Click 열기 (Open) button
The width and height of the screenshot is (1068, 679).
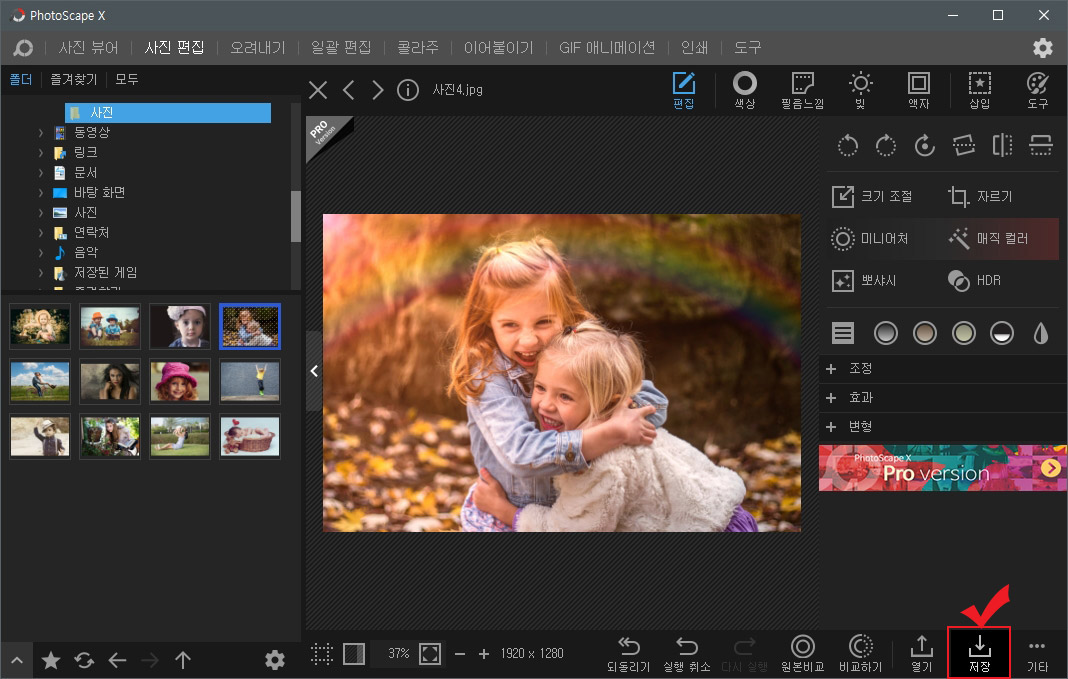tap(921, 653)
